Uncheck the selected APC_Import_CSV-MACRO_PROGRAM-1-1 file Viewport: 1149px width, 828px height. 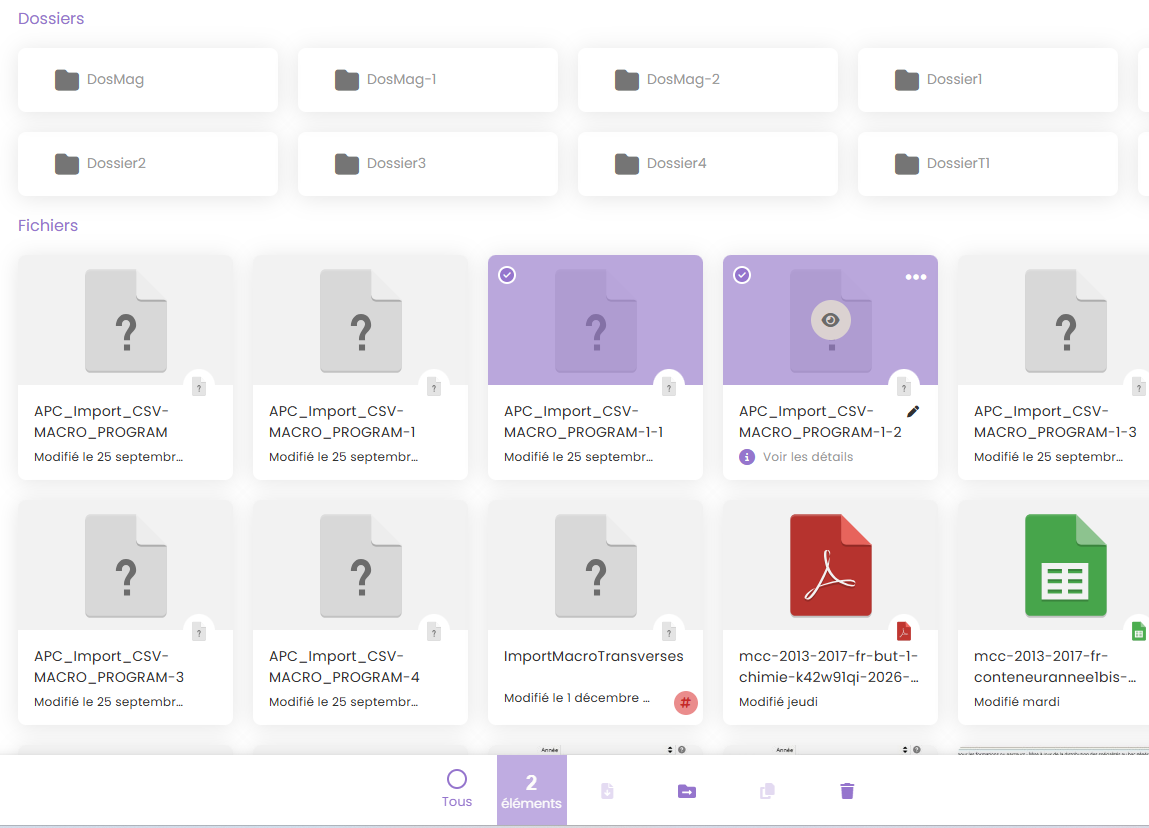pos(507,275)
